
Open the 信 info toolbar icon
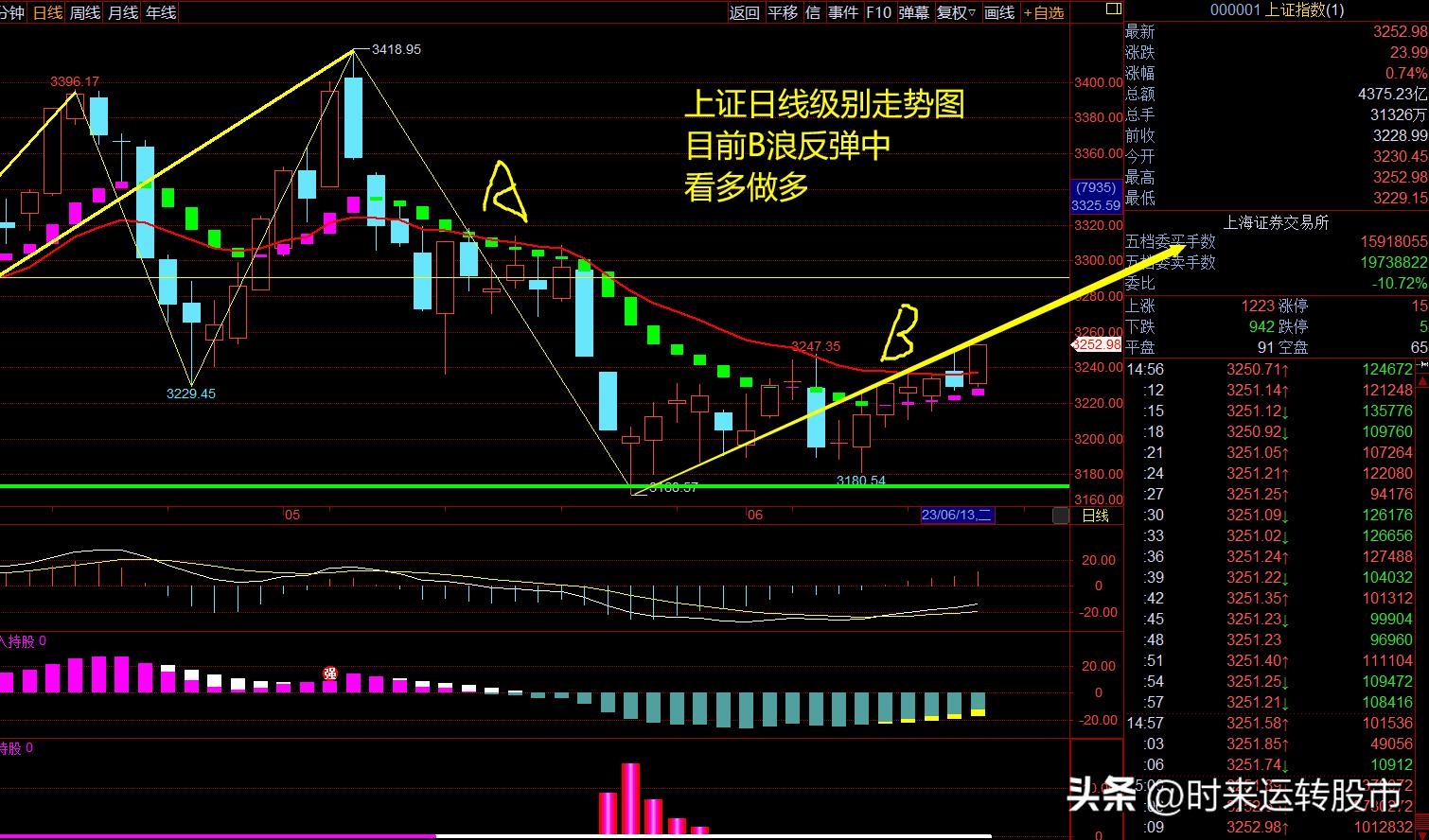[x=813, y=13]
